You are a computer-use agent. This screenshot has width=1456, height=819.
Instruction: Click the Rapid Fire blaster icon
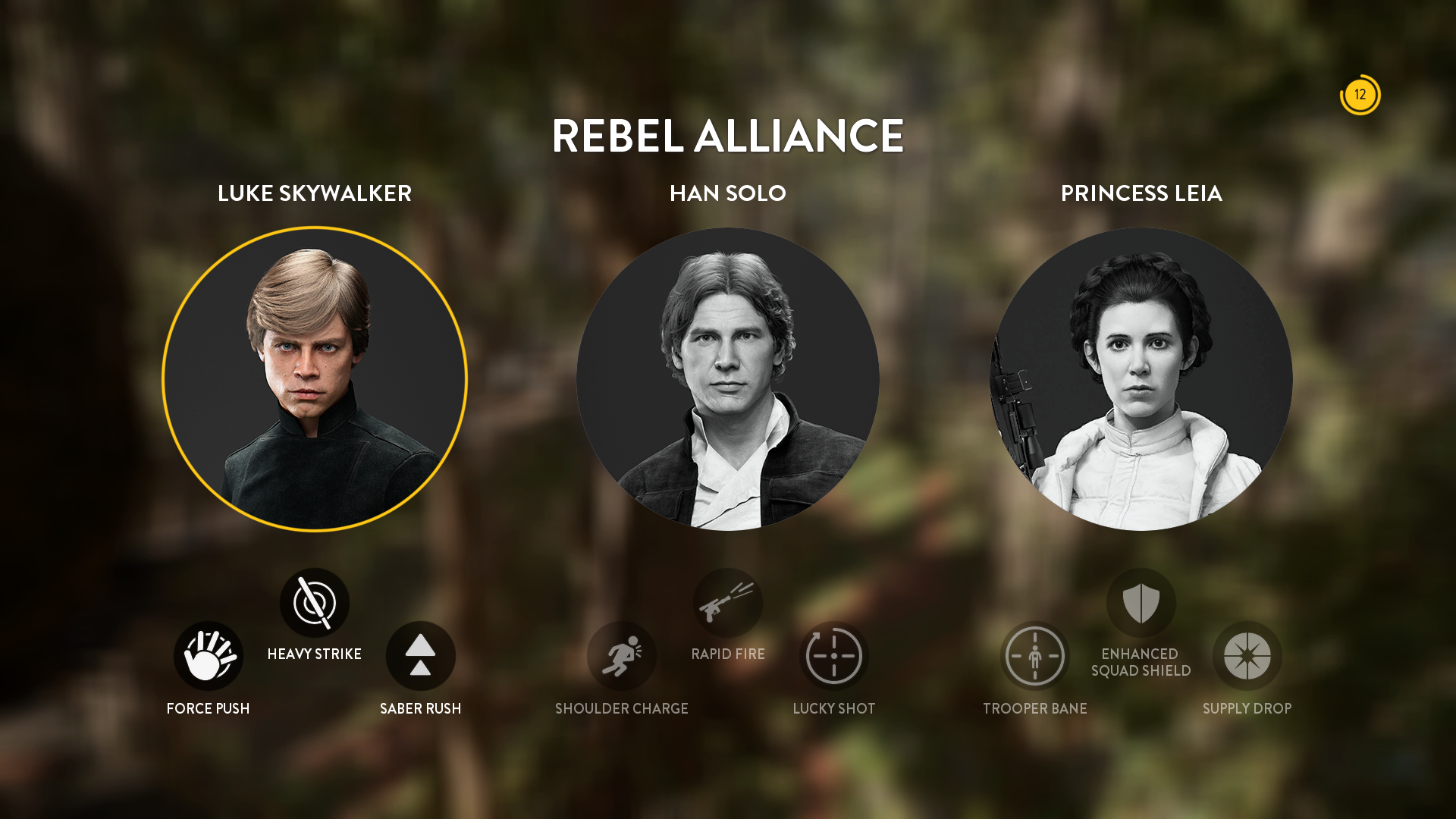tap(728, 603)
